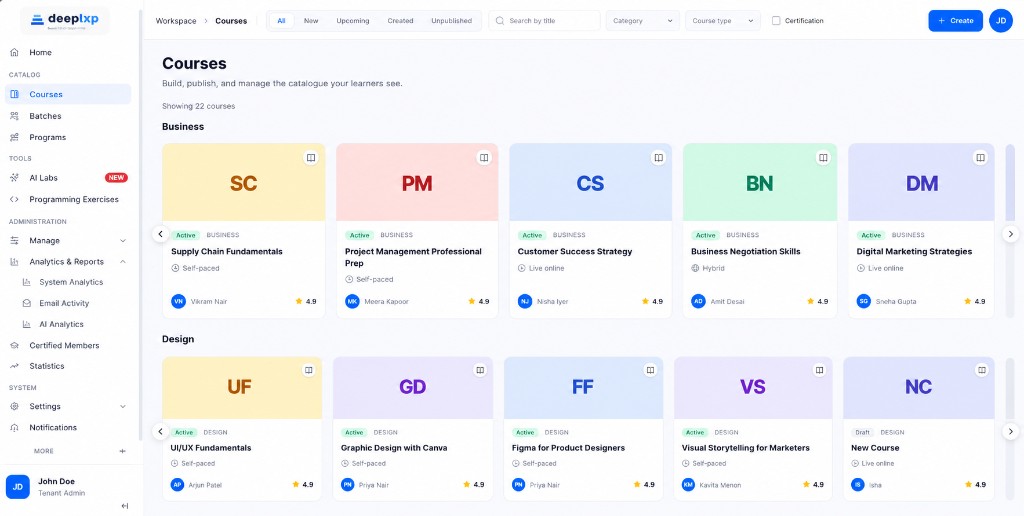Click the NEW badge beside AI Labs
Screen dimensions: 1024x516
click(116, 178)
